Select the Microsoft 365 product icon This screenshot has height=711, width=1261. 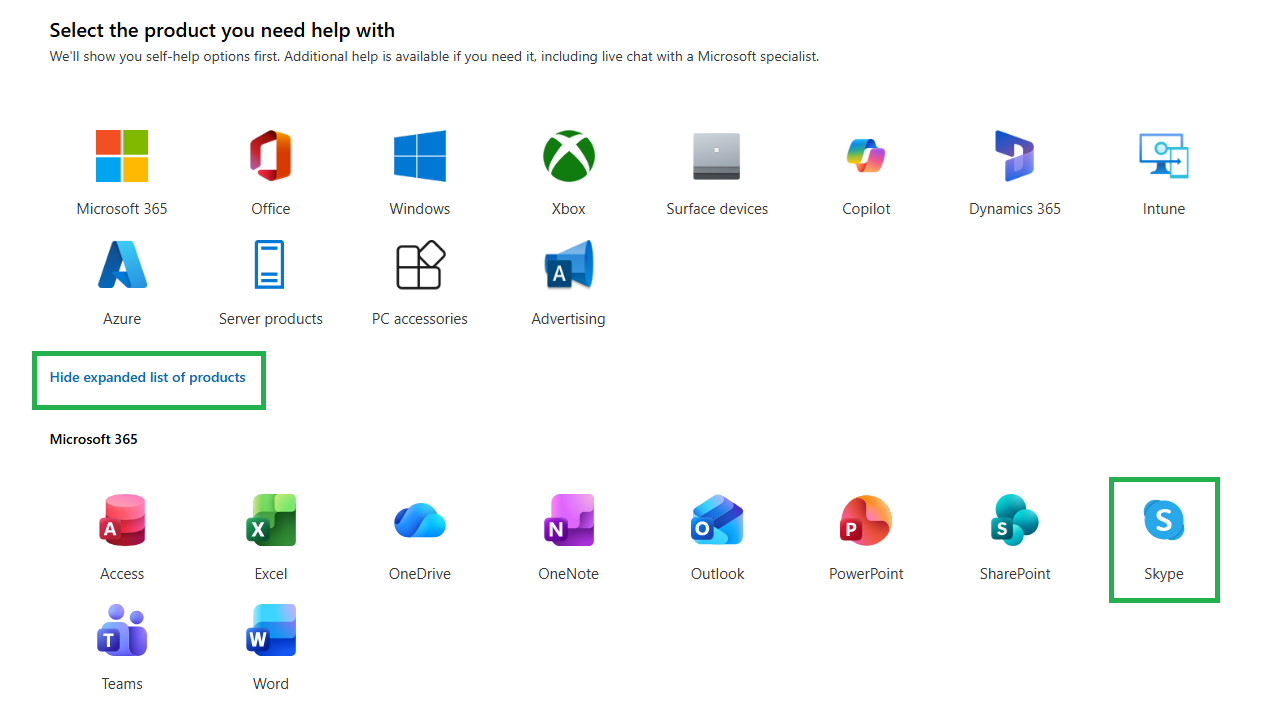pyautogui.click(x=122, y=156)
